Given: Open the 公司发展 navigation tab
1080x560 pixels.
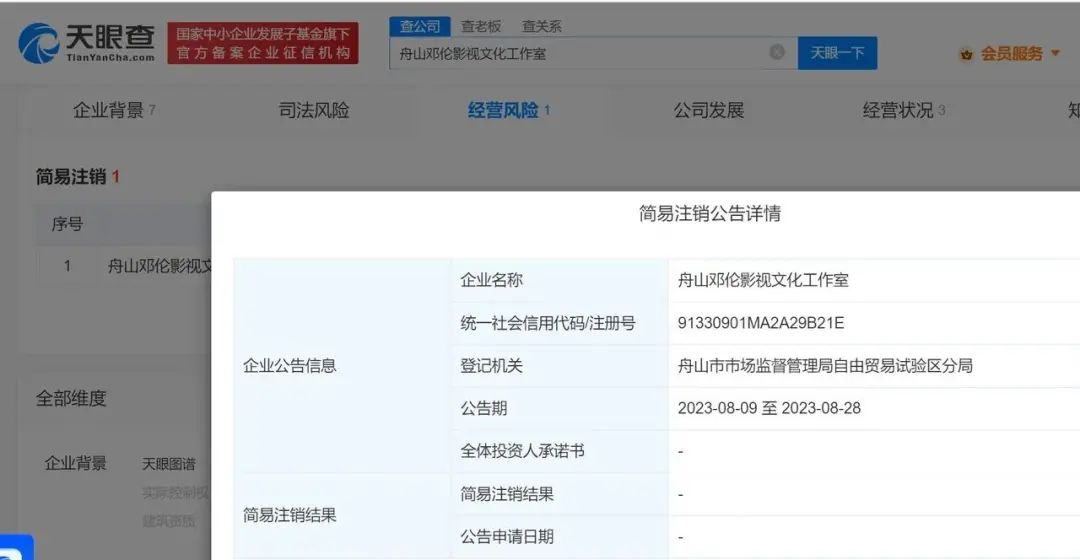Looking at the screenshot, I should click(709, 110).
